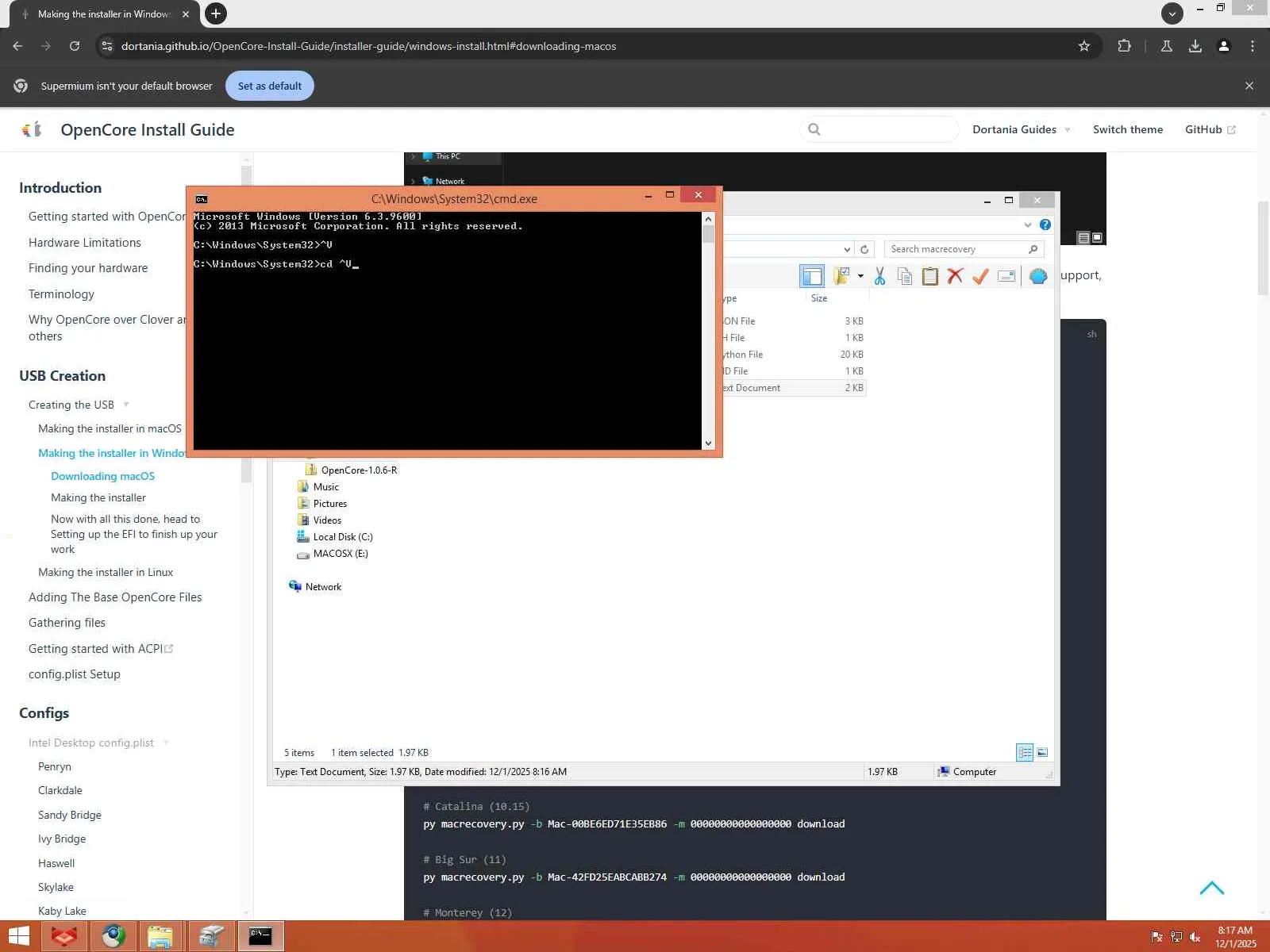
Task: Click the folder options icon with checkmark
Action: click(841, 276)
